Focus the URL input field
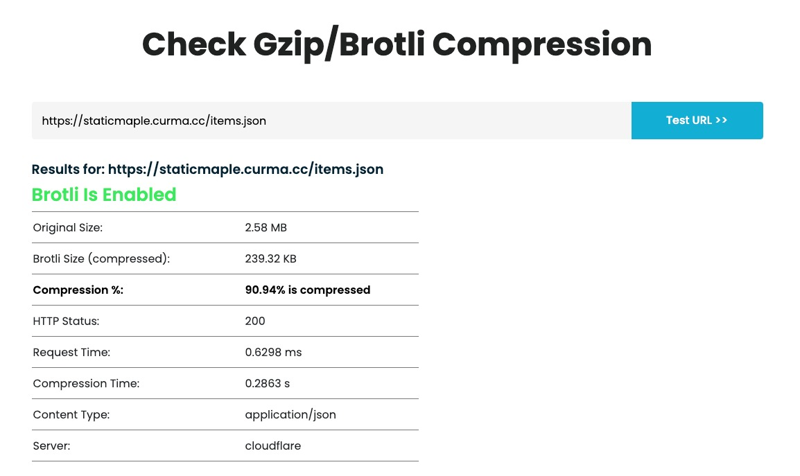Viewport: 800px width, 476px height. 332,120
